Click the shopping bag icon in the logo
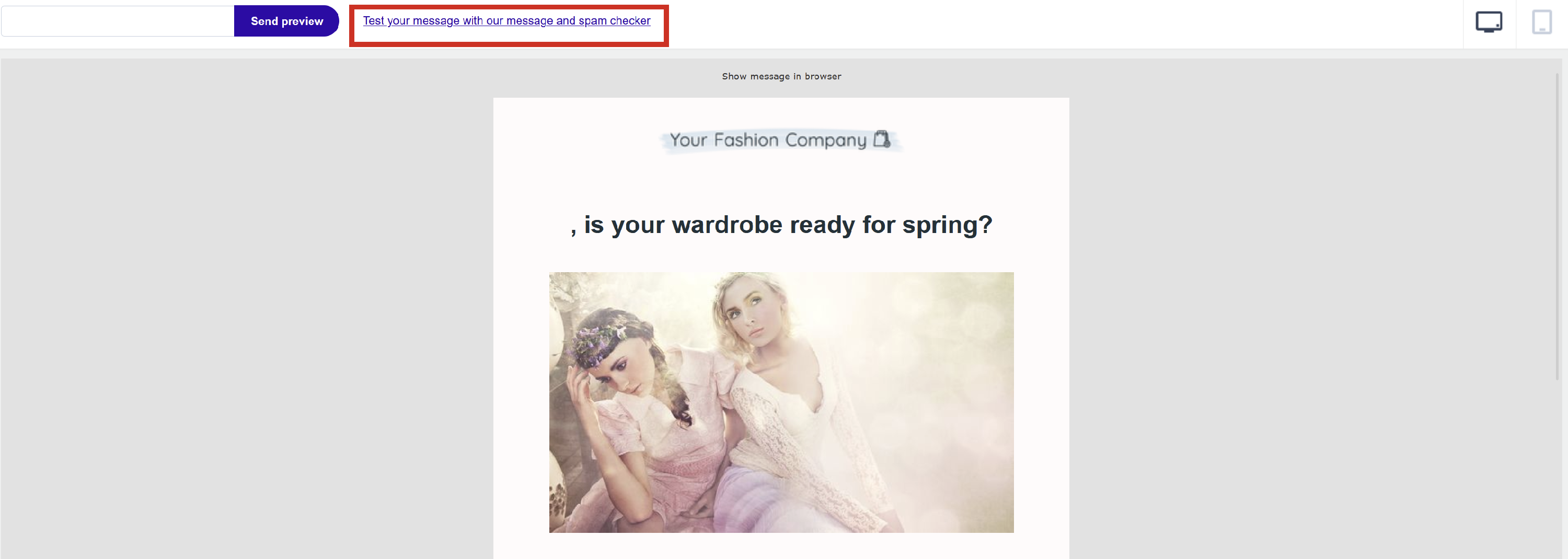Image resolution: width=1568 pixels, height=559 pixels. coord(881,139)
